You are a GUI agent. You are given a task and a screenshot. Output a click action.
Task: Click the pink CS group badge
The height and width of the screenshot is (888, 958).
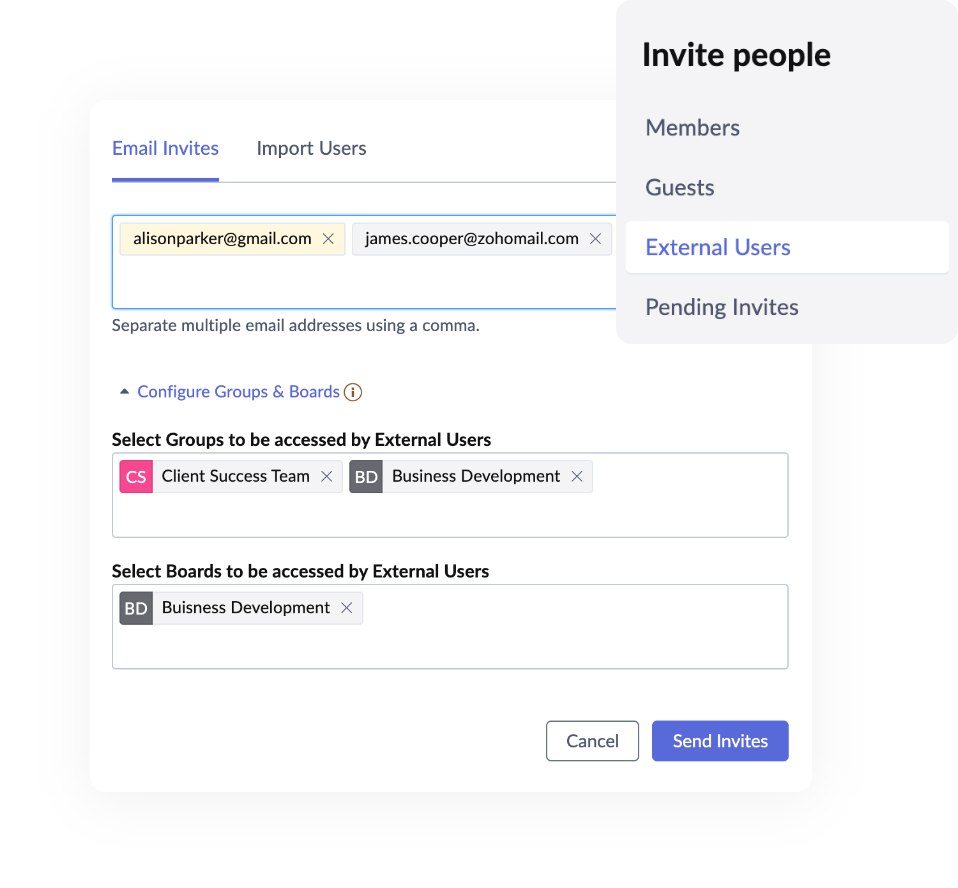click(x=136, y=477)
